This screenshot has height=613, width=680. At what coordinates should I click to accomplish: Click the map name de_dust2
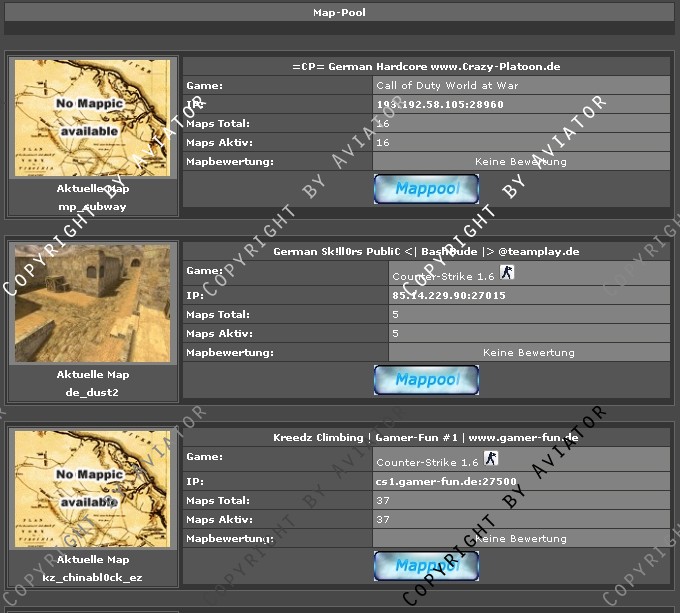point(92,393)
